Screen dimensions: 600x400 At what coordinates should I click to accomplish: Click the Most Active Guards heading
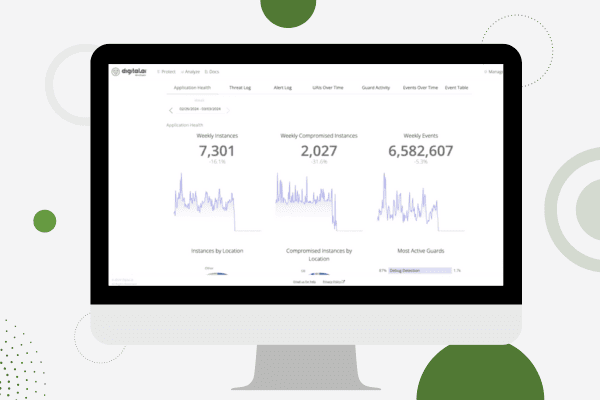pyautogui.click(x=421, y=251)
